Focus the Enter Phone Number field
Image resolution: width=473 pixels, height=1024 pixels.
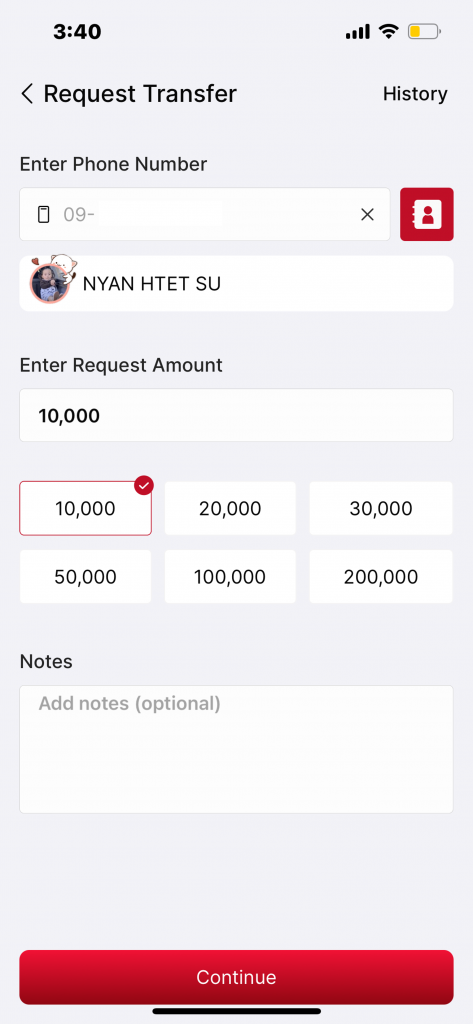pyautogui.click(x=205, y=214)
